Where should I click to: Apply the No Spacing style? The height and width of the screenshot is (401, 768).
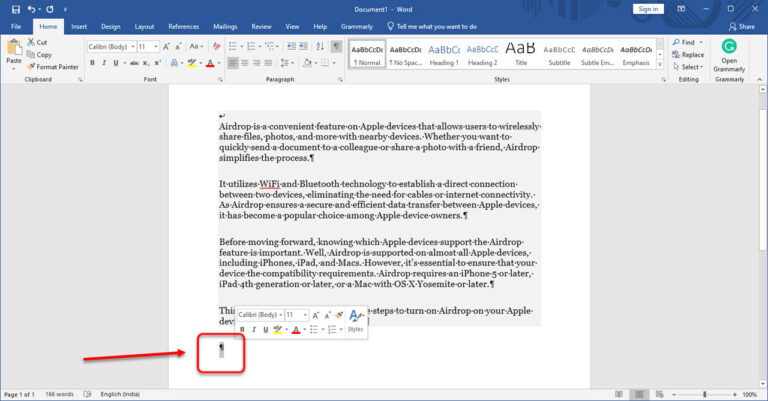click(x=406, y=54)
